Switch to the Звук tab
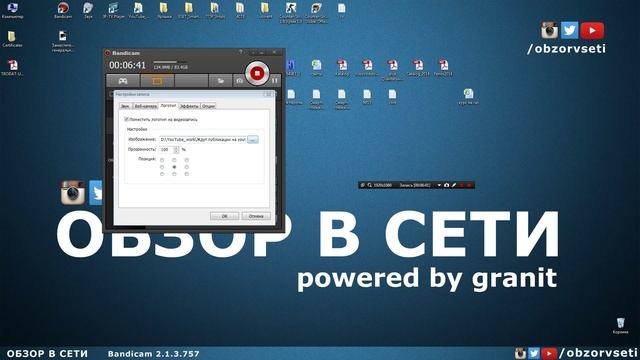 click(x=125, y=106)
